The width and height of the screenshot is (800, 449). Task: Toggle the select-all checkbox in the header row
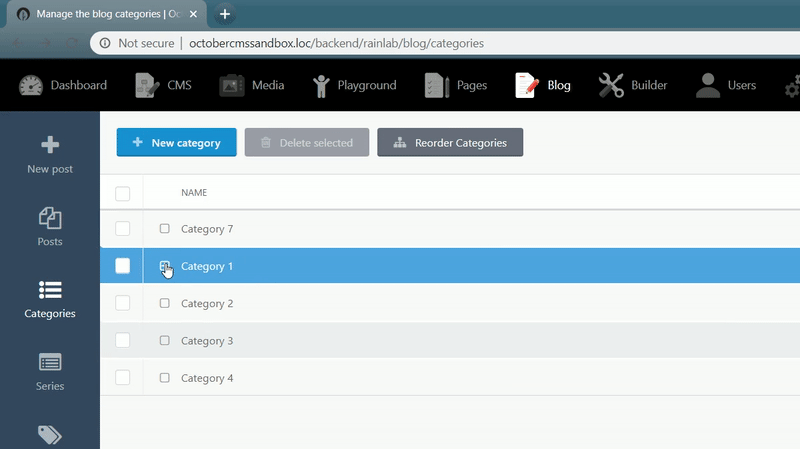click(x=122, y=193)
